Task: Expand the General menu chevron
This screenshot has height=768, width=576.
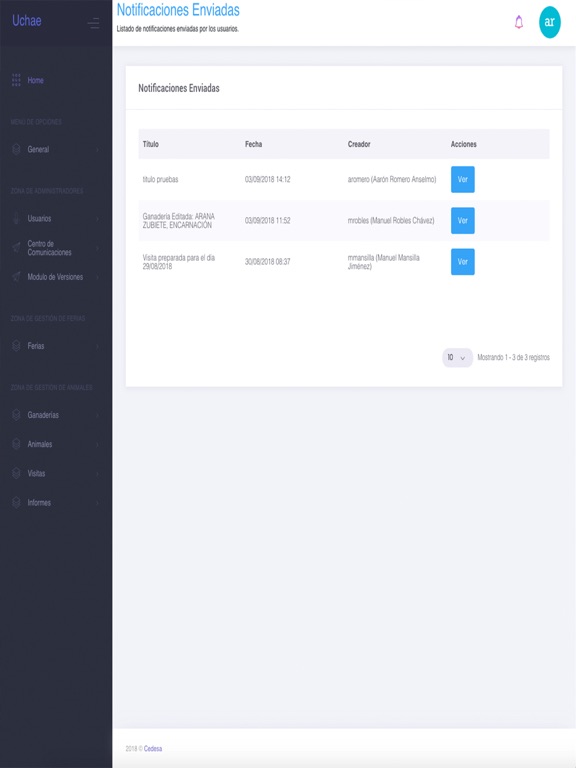Action: pyautogui.click(x=97, y=150)
